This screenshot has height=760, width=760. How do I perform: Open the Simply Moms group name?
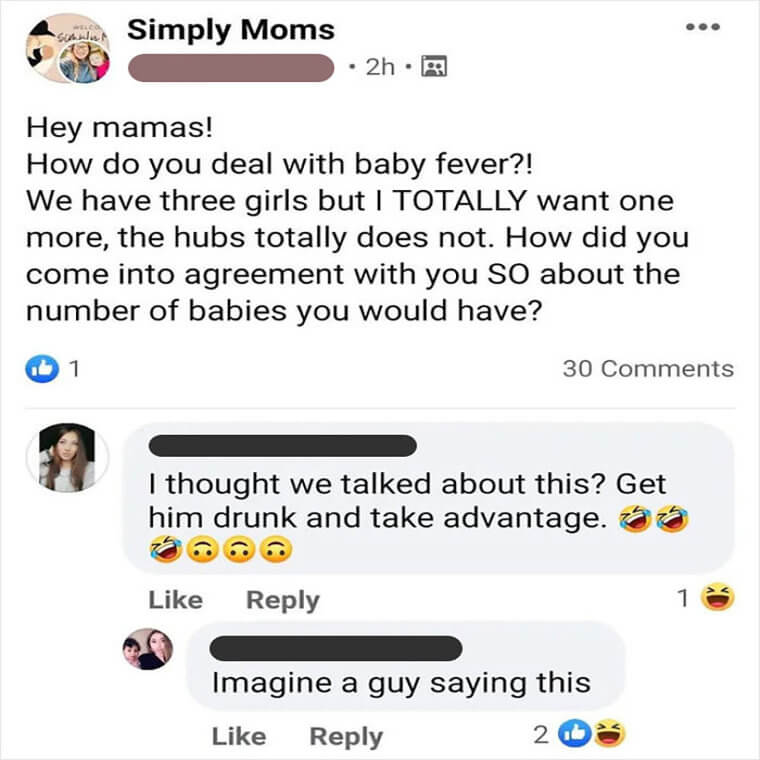[231, 30]
